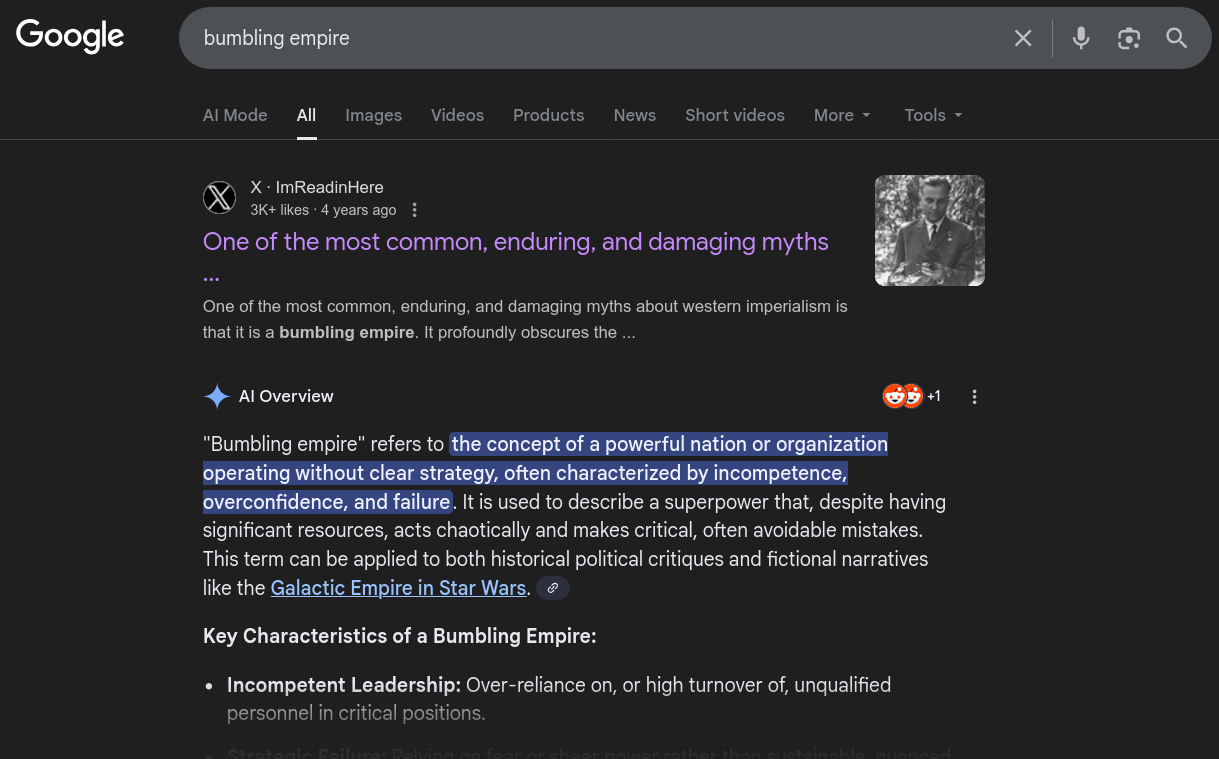Image resolution: width=1219 pixels, height=759 pixels.
Task: Open the "One of the most common" result
Action: coord(515,242)
